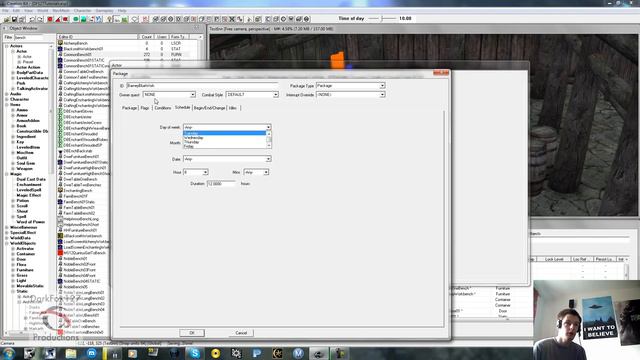
Task: Open the NavMesh menu
Action: pyautogui.click(x=61, y=11)
